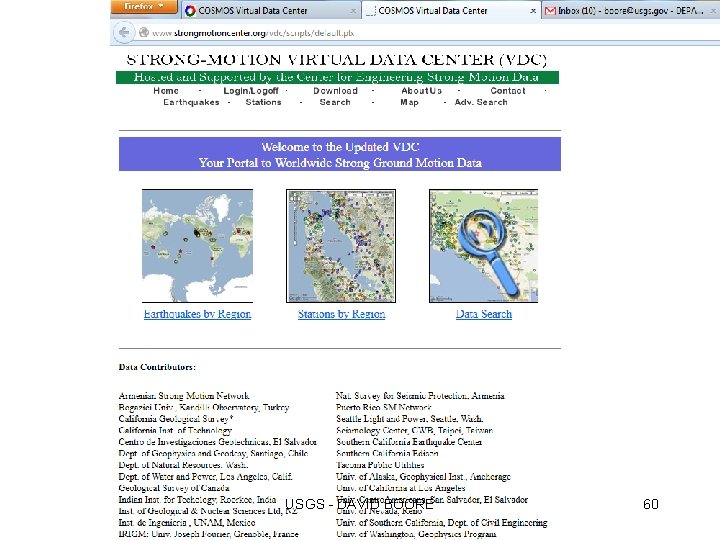Click Armenian Strong Motion Network text

tap(184, 396)
